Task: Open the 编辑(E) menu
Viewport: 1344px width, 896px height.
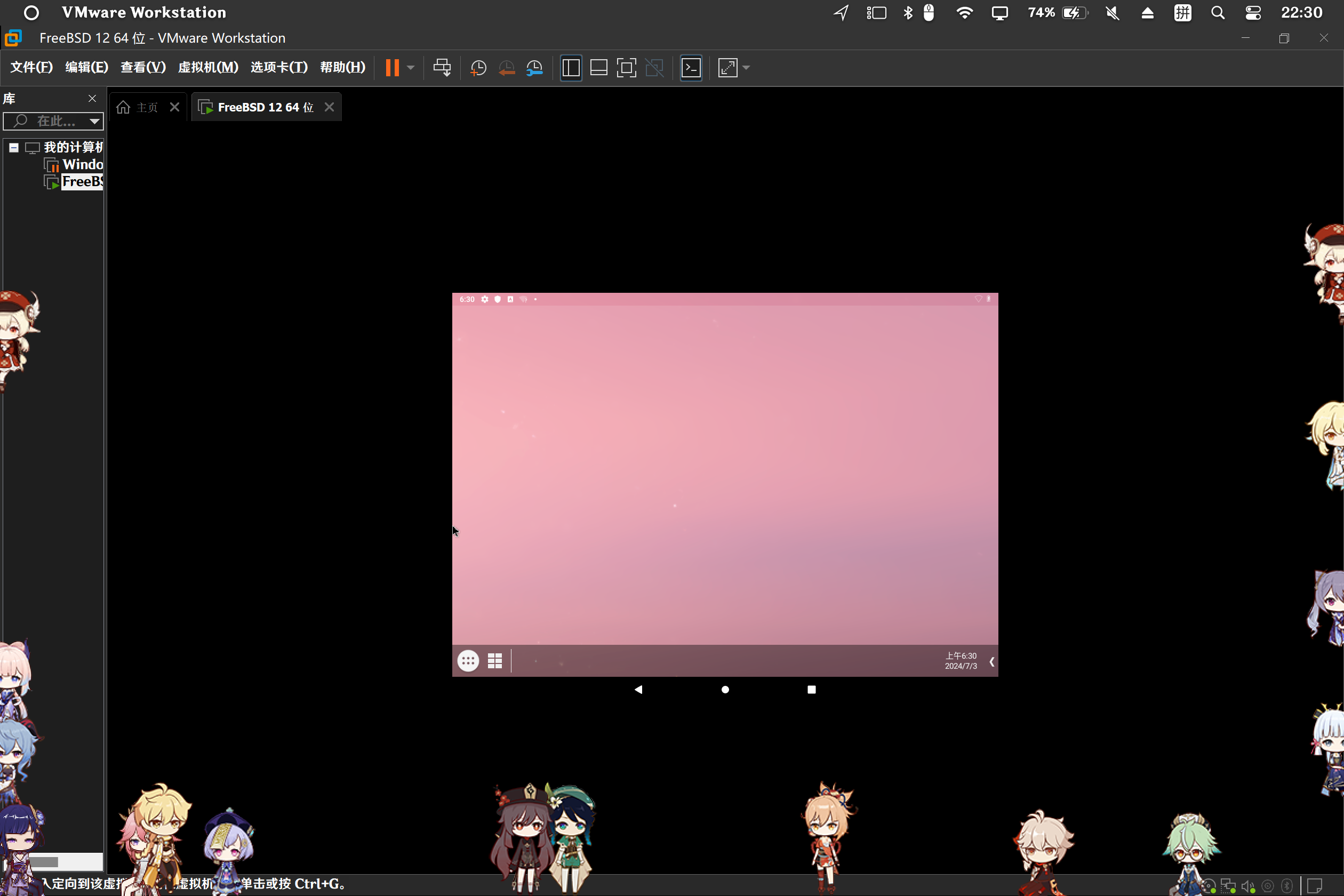Action: click(x=86, y=67)
